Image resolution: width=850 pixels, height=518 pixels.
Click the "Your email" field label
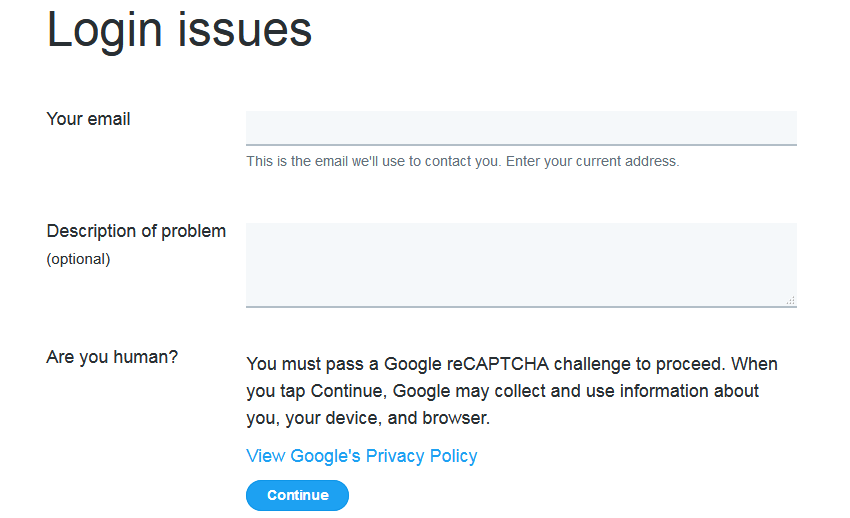[88, 119]
